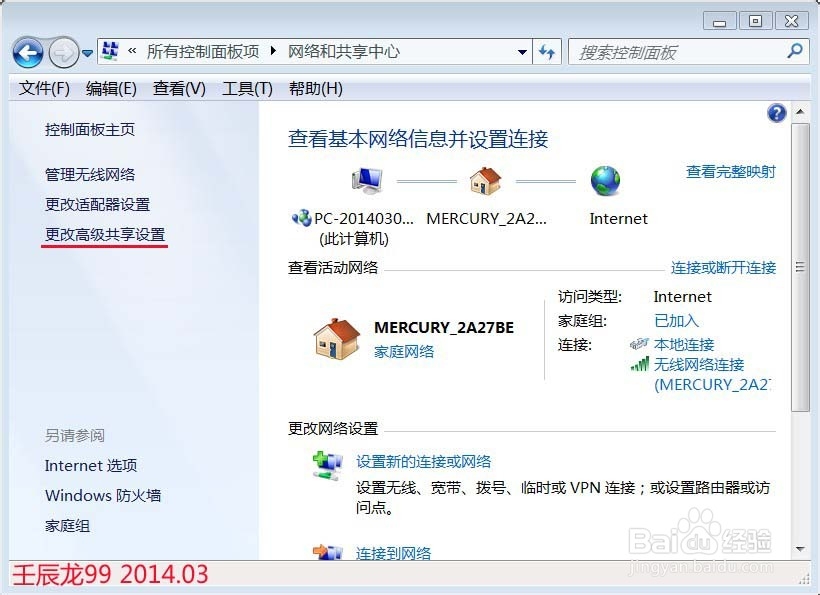
Task: Click breadcrumb arrow after 所有控制面板项
Action: (x=273, y=52)
